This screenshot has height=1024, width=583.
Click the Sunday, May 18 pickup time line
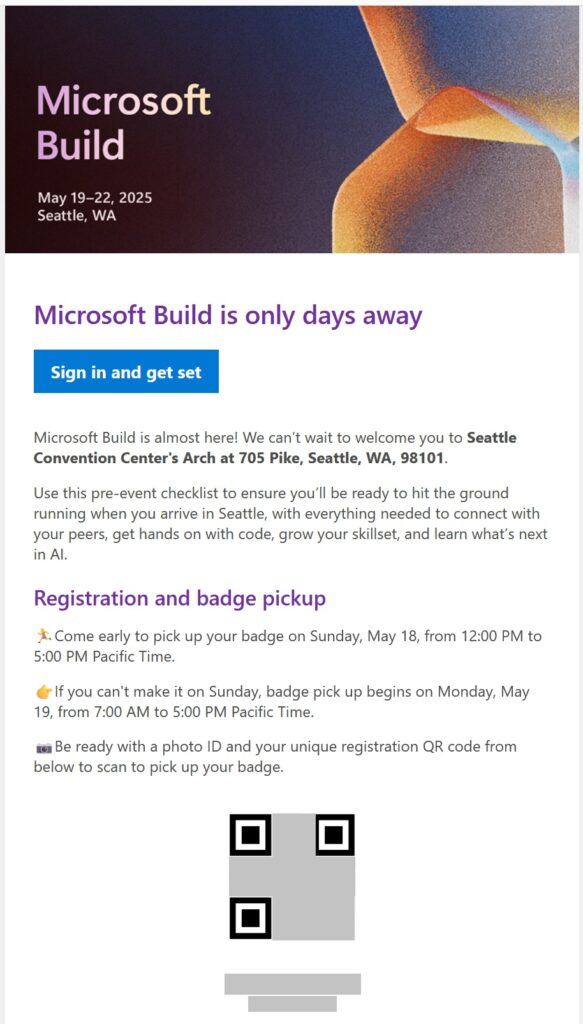coord(288,646)
